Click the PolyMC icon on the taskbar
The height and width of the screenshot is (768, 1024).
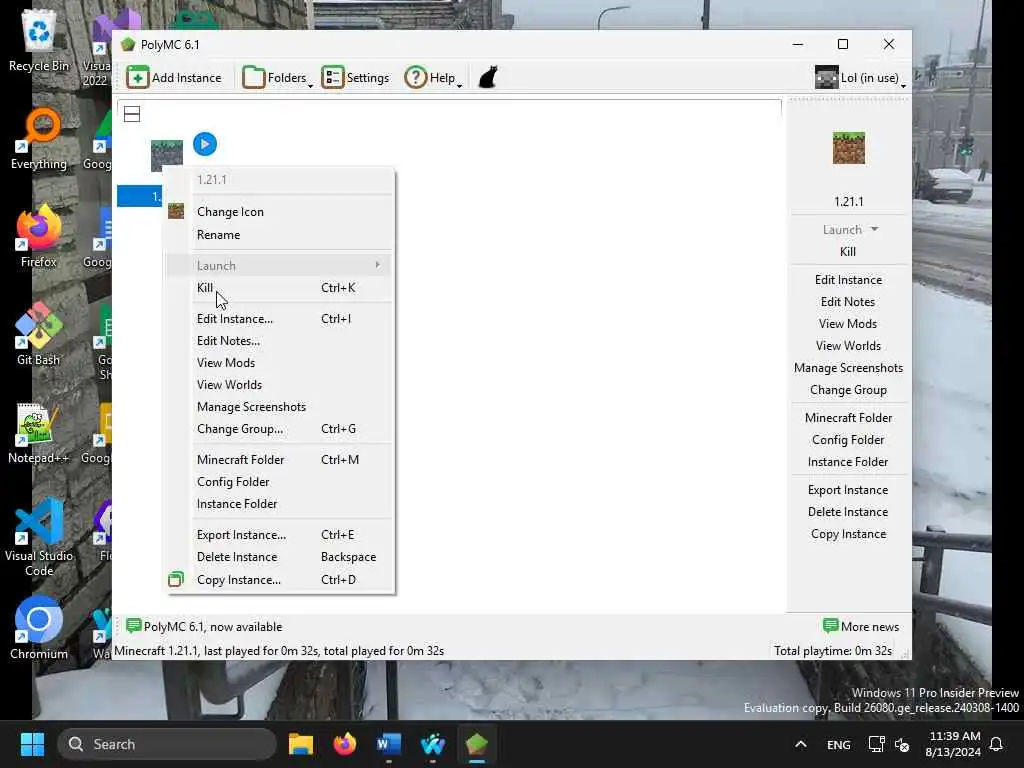tap(477, 744)
